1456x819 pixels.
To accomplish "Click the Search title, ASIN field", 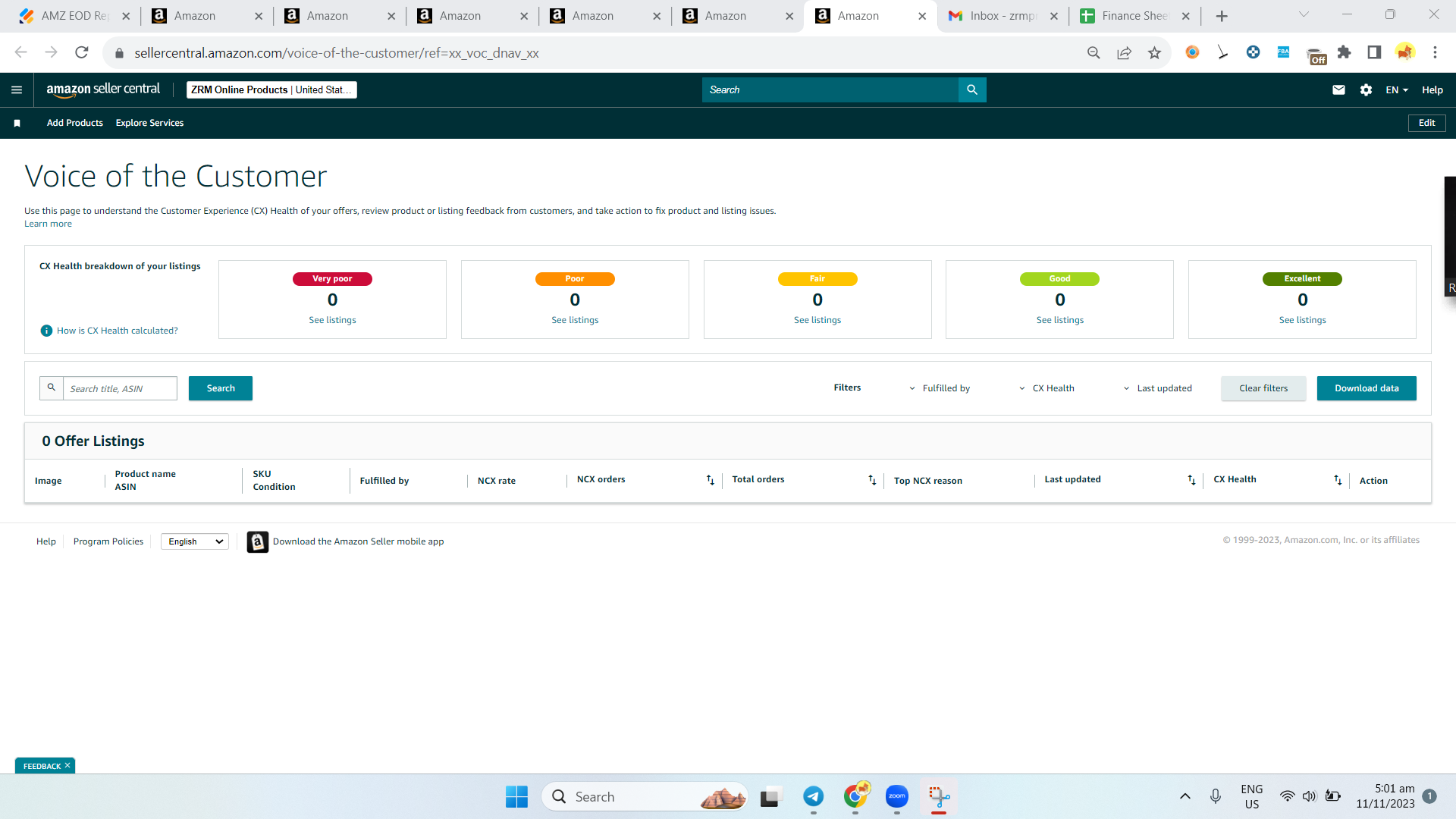I will (120, 388).
